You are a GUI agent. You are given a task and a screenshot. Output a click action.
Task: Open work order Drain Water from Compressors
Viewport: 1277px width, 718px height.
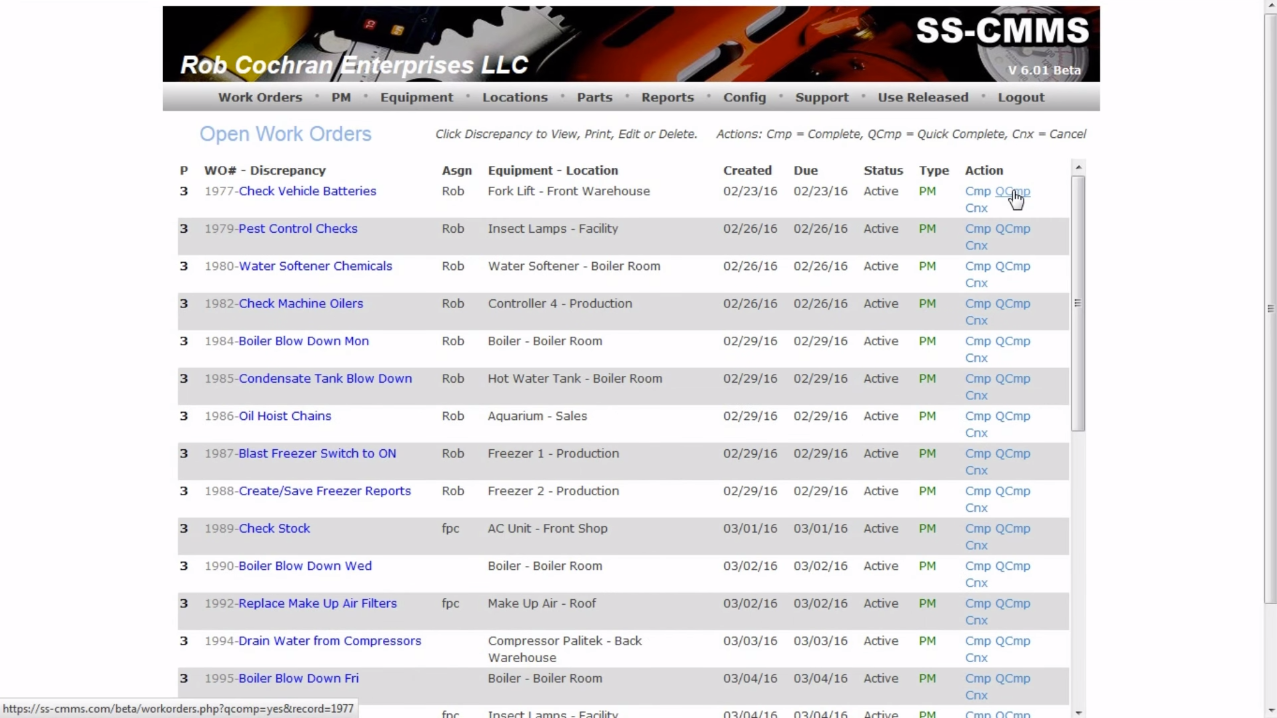(330, 641)
